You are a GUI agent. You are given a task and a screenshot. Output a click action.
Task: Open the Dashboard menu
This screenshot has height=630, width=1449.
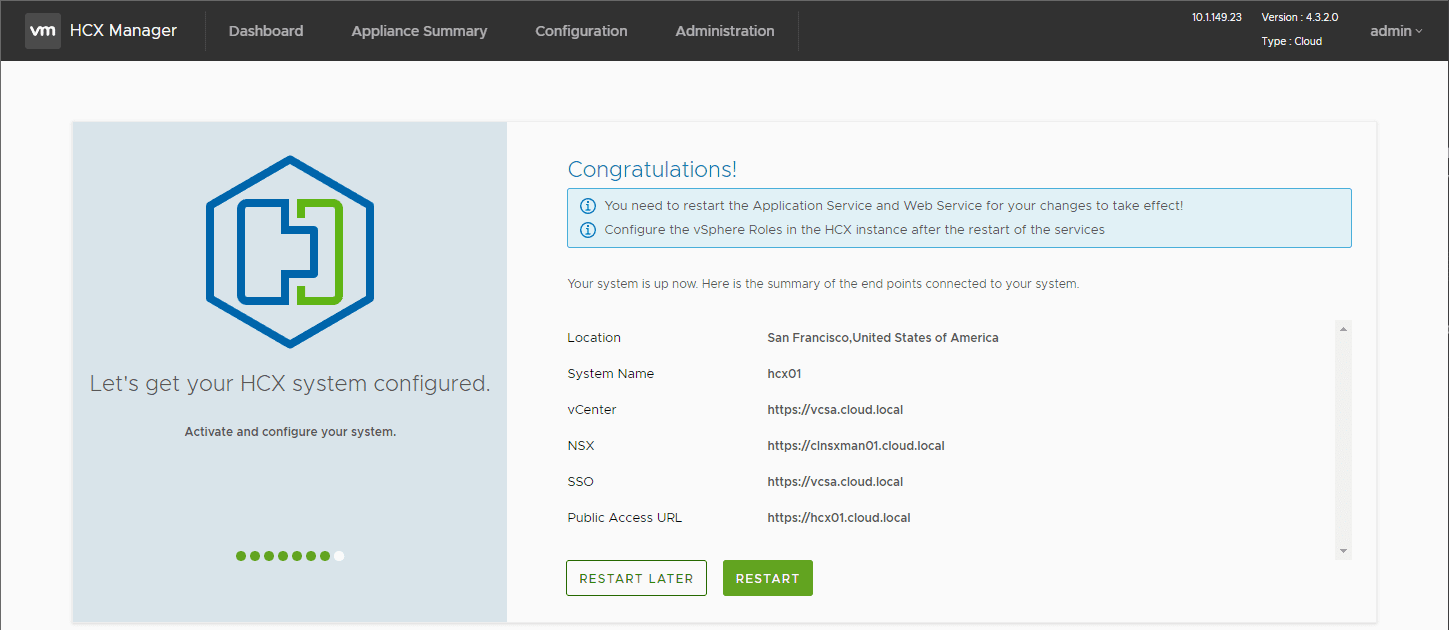coord(265,31)
